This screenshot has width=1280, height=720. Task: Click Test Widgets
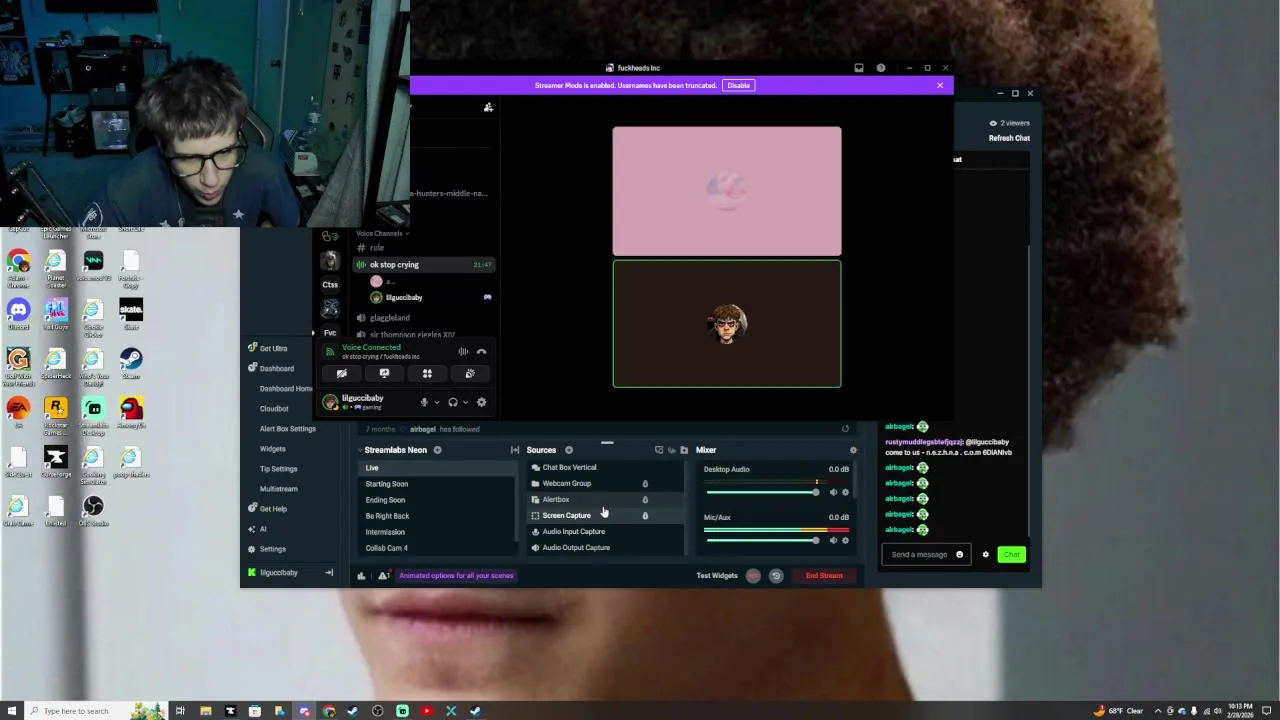(717, 576)
